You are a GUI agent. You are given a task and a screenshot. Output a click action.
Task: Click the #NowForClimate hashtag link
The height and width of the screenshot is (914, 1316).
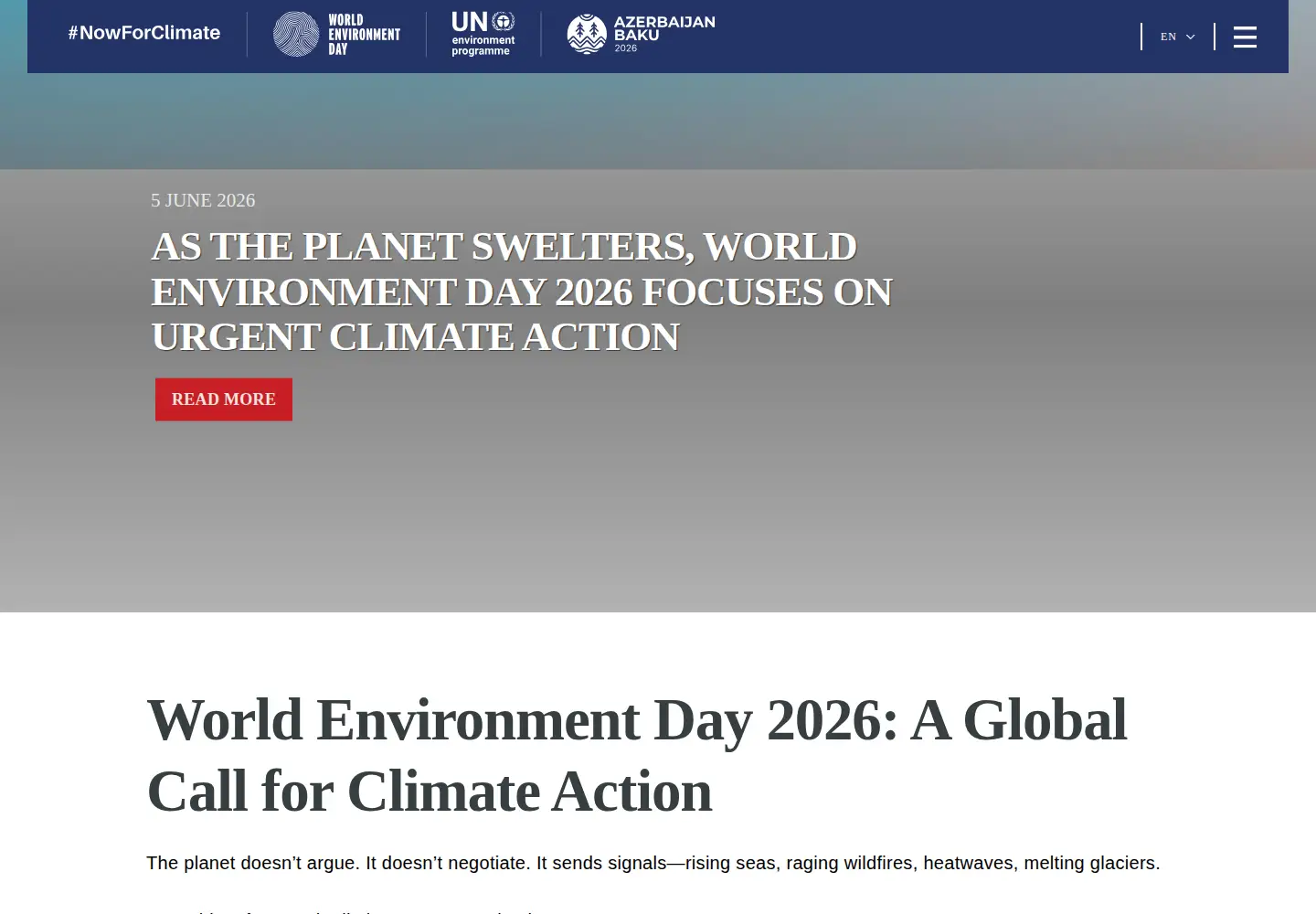[144, 33]
